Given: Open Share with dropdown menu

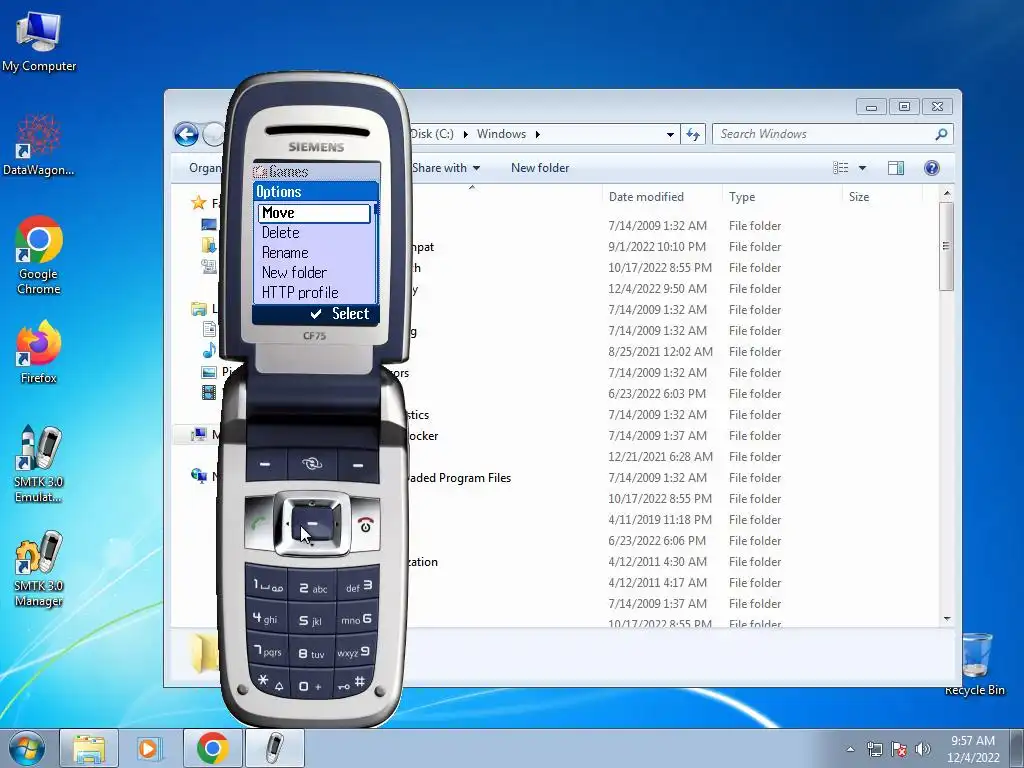Looking at the screenshot, I should (x=446, y=168).
